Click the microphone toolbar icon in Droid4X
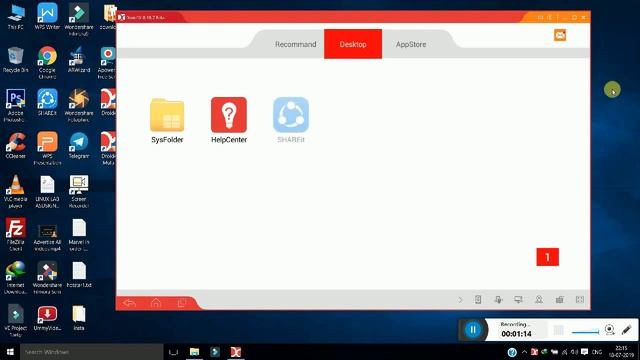 [x=498, y=300]
